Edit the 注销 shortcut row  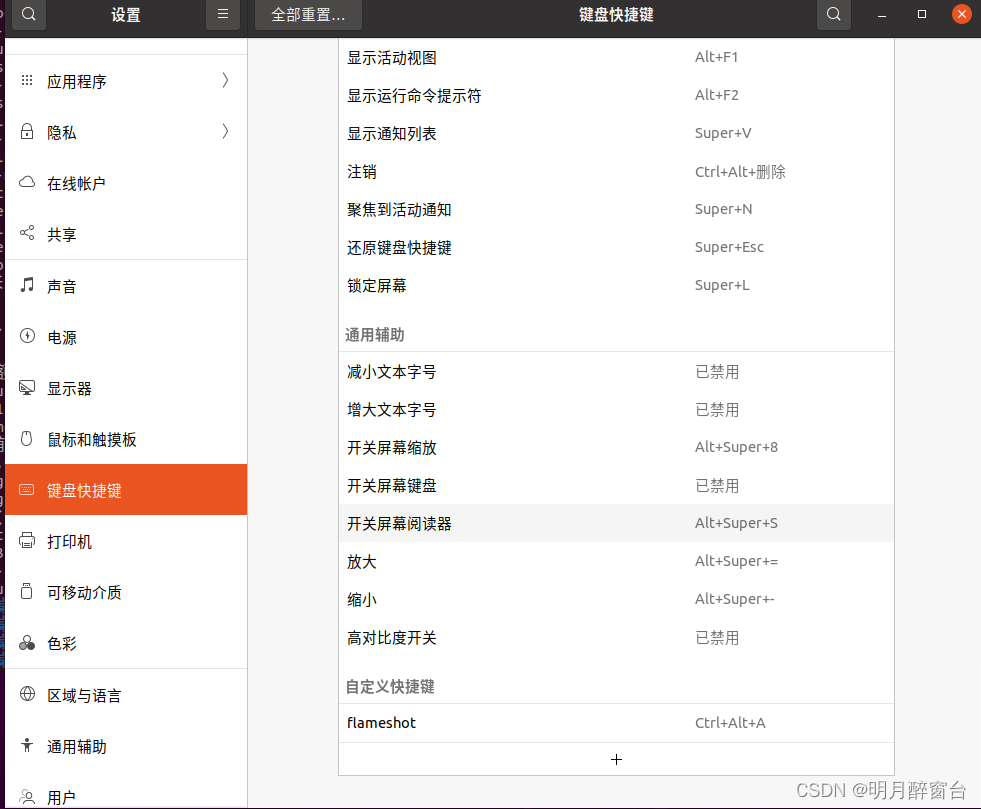[x=616, y=171]
